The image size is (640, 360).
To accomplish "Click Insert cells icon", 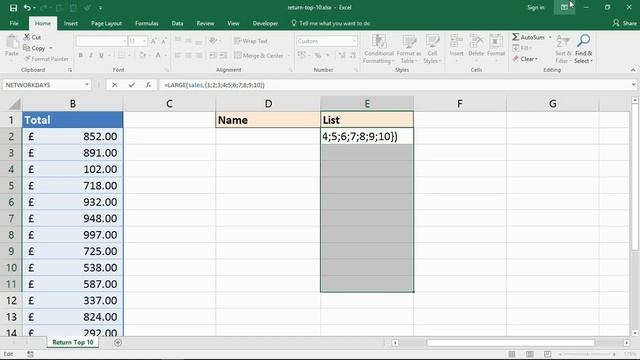I will click(x=456, y=41).
